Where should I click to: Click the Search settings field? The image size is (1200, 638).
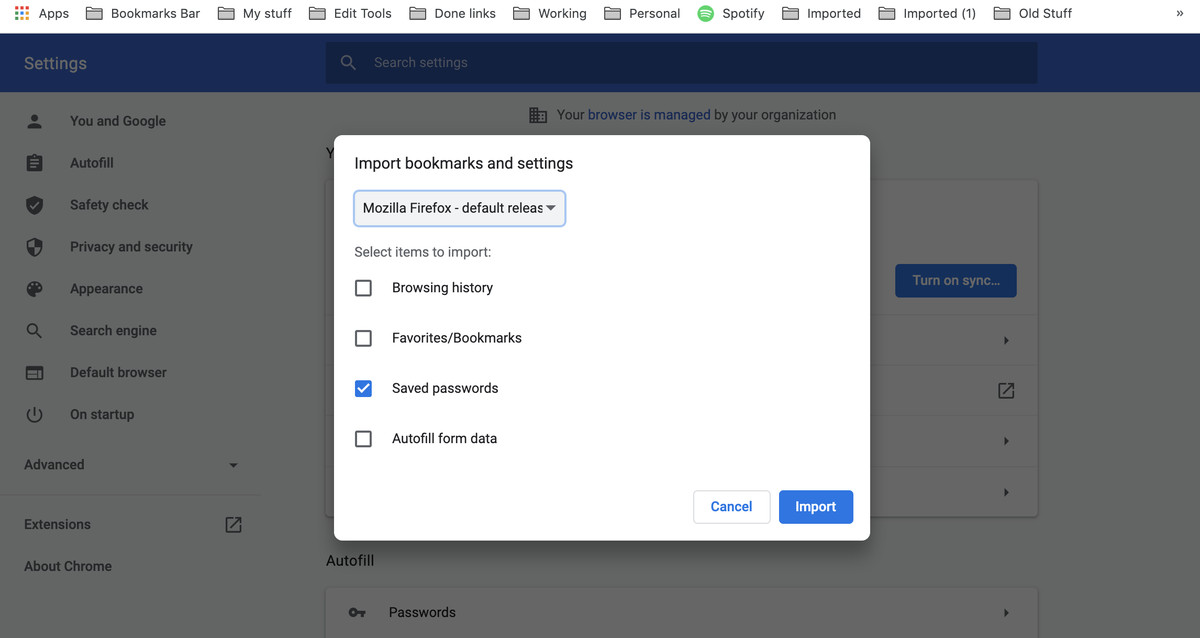(680, 62)
